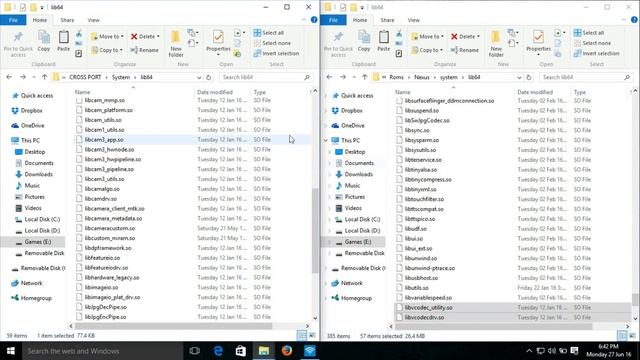This screenshot has height=360, width=640.
Task: Open the Store from the taskbar
Action: [x=241, y=351]
